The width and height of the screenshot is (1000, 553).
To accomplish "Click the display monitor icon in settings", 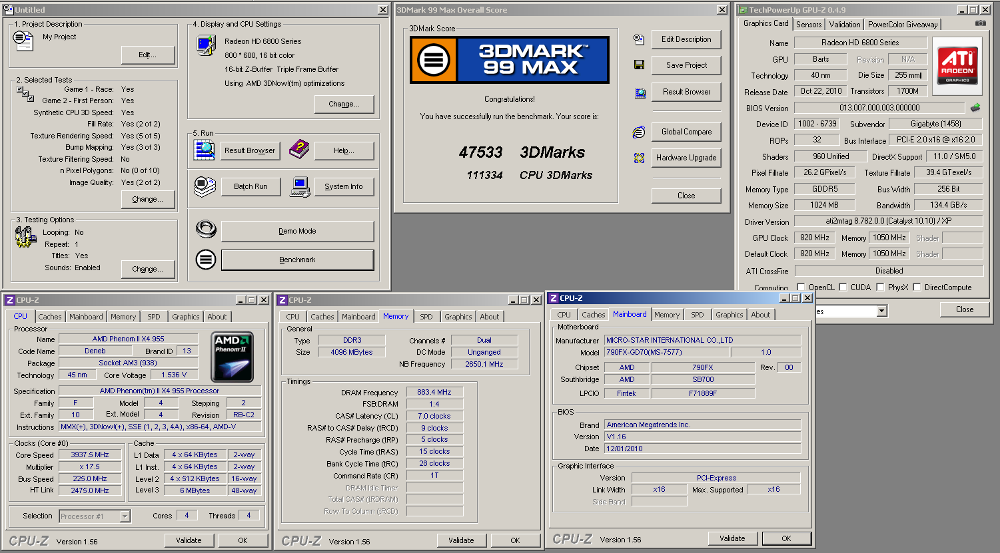I will (x=206, y=46).
